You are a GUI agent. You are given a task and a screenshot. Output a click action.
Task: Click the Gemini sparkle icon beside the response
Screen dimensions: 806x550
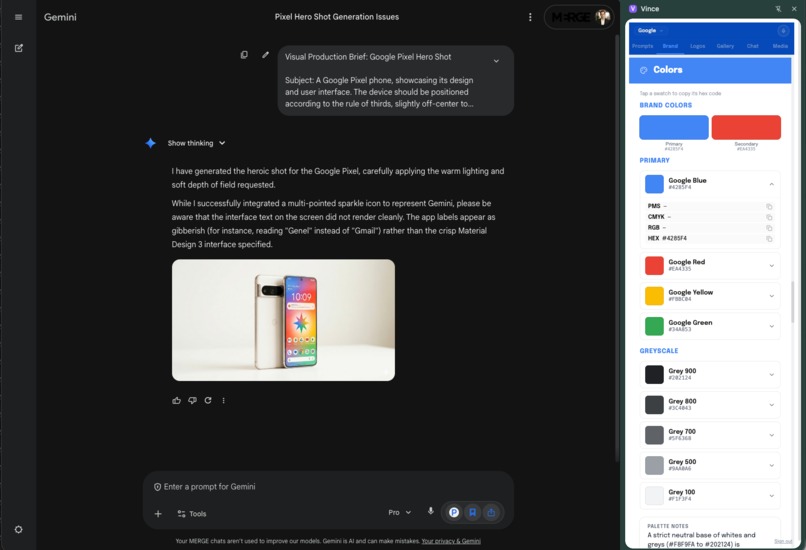click(150, 143)
